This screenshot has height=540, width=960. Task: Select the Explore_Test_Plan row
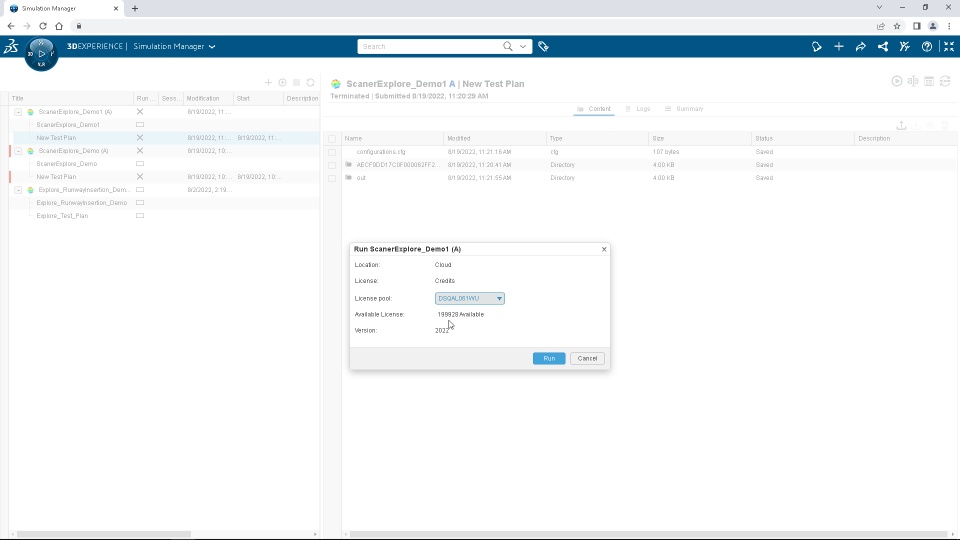point(164,216)
